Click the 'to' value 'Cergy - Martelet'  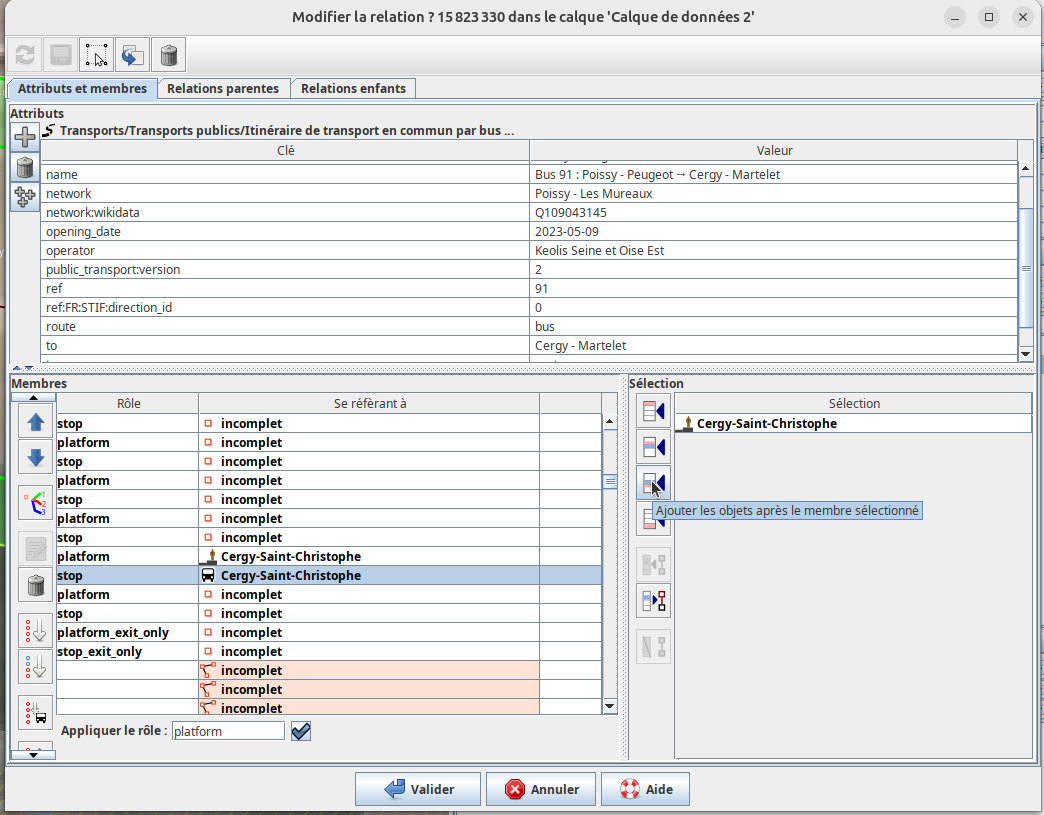click(x=774, y=346)
